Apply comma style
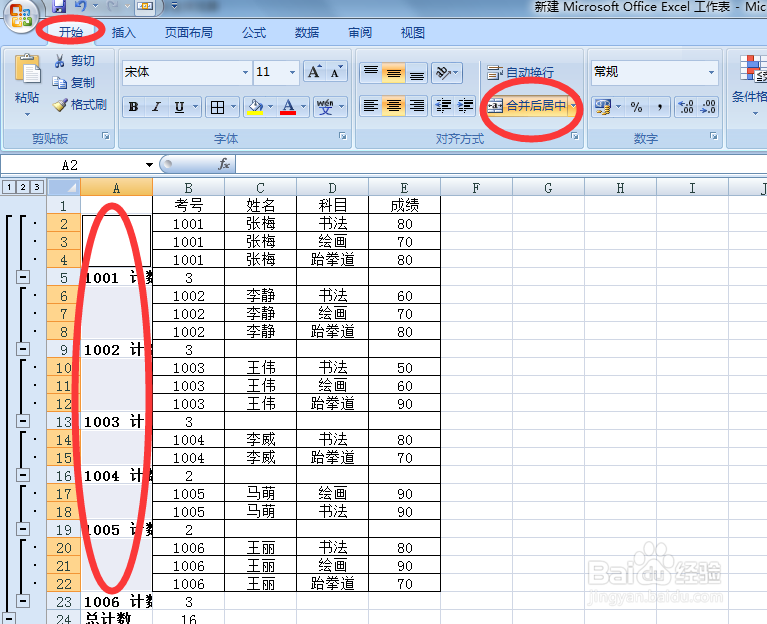 659,107
